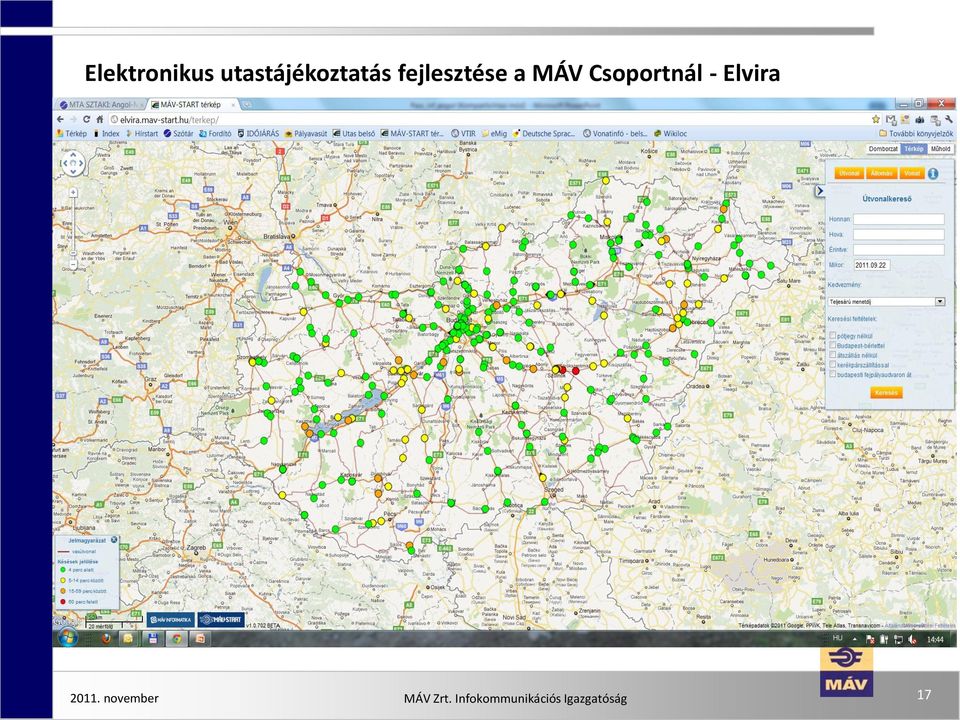Viewport: 960px width, 720px height.
Task: Switch map view to Térkép
Action: (x=914, y=149)
